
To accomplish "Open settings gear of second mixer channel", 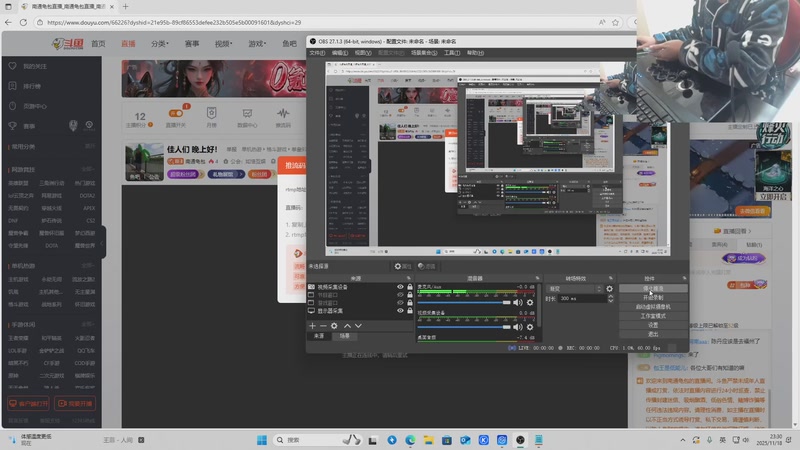I will point(530,327).
